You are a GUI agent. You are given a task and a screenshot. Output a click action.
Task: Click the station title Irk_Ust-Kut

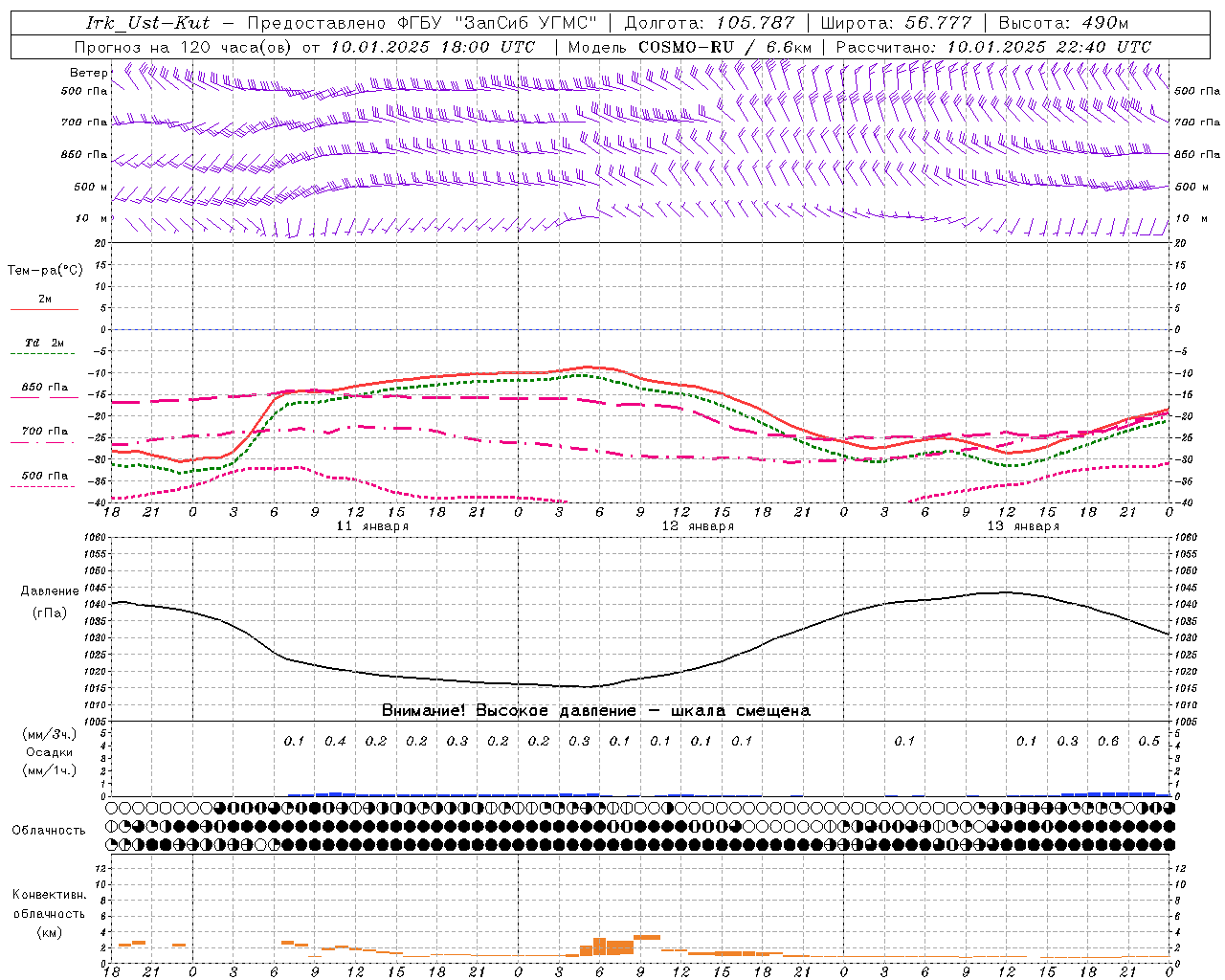point(148,23)
